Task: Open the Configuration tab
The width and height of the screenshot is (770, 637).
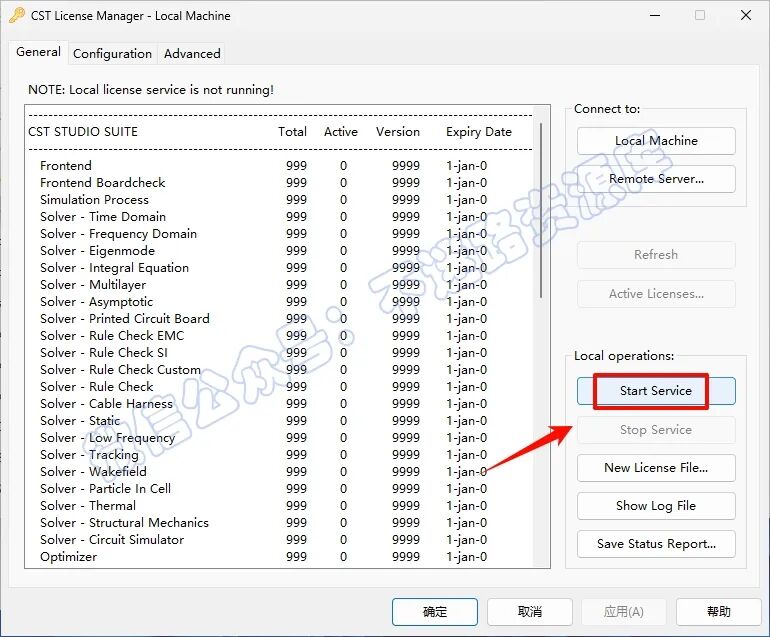Action: click(112, 54)
